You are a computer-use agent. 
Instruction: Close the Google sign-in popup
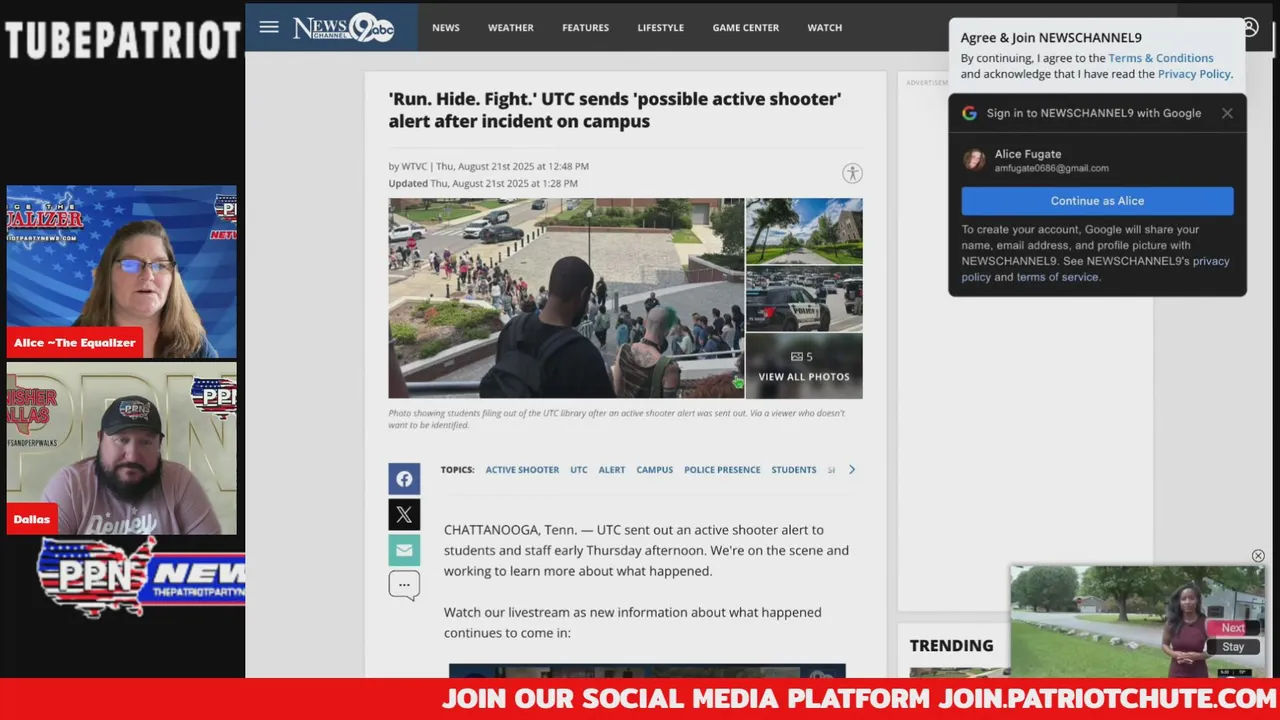click(1227, 113)
